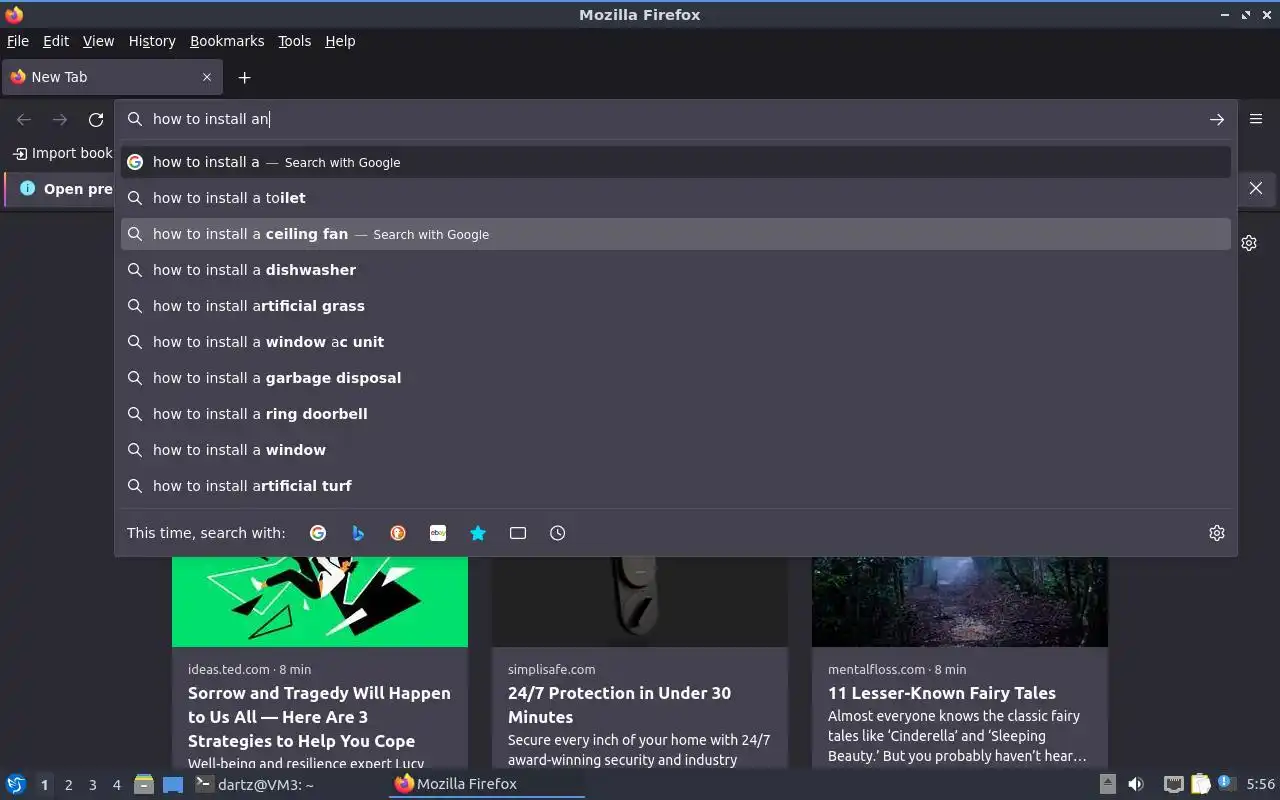Click the mentalfloss.com forest thumbnail image
This screenshot has width=1280, height=800.
(960, 601)
